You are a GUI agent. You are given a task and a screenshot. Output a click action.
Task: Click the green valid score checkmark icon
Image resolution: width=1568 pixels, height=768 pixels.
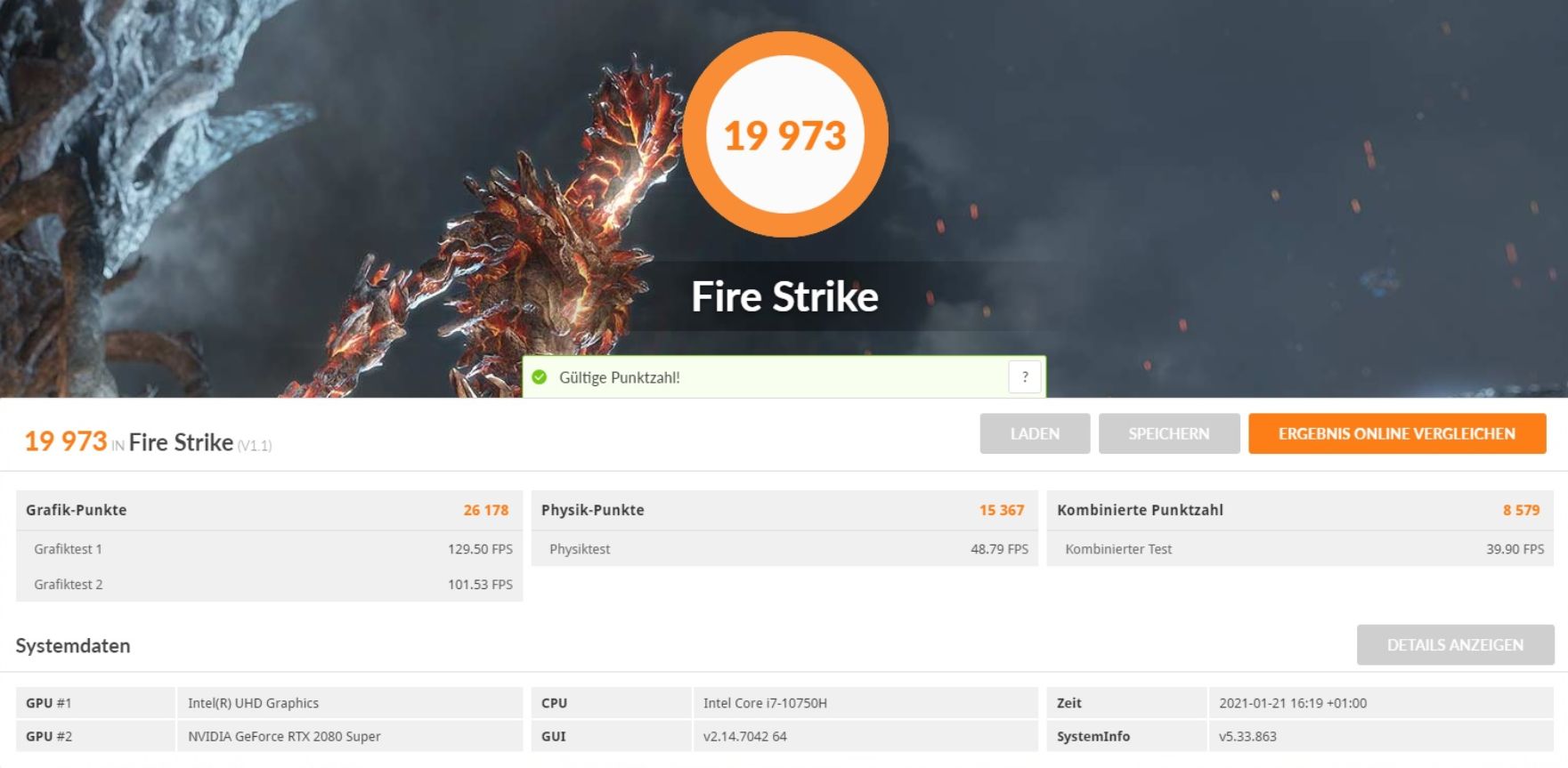coord(539,377)
